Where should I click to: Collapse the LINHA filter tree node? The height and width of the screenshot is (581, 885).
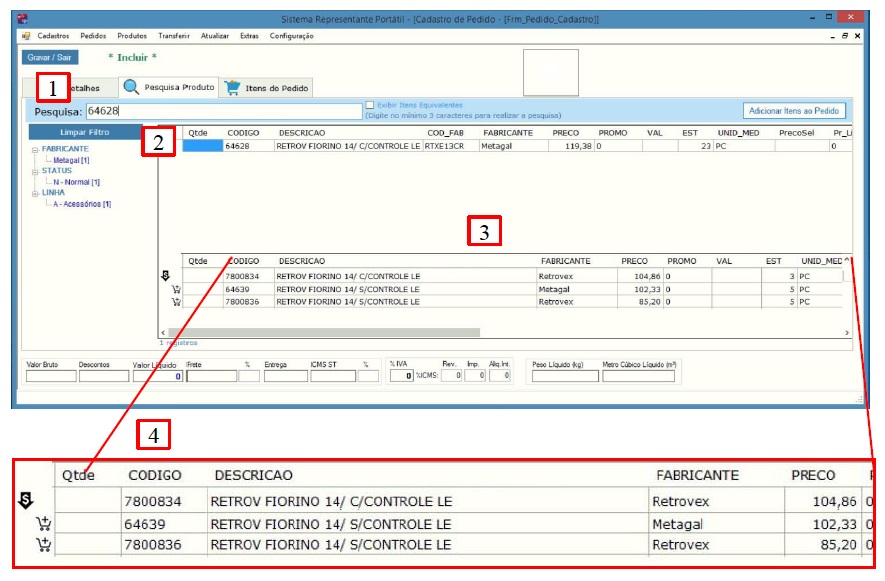35,193
